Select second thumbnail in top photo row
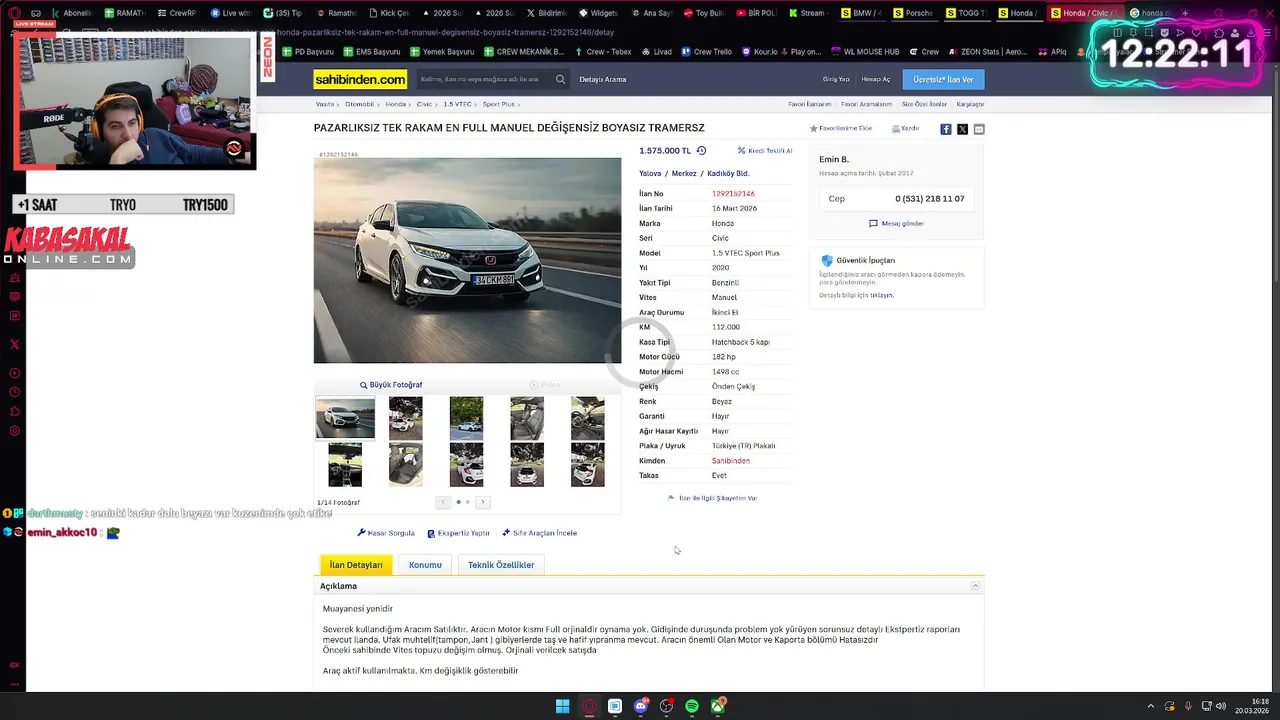Image resolution: width=1280 pixels, height=720 pixels. click(405, 418)
